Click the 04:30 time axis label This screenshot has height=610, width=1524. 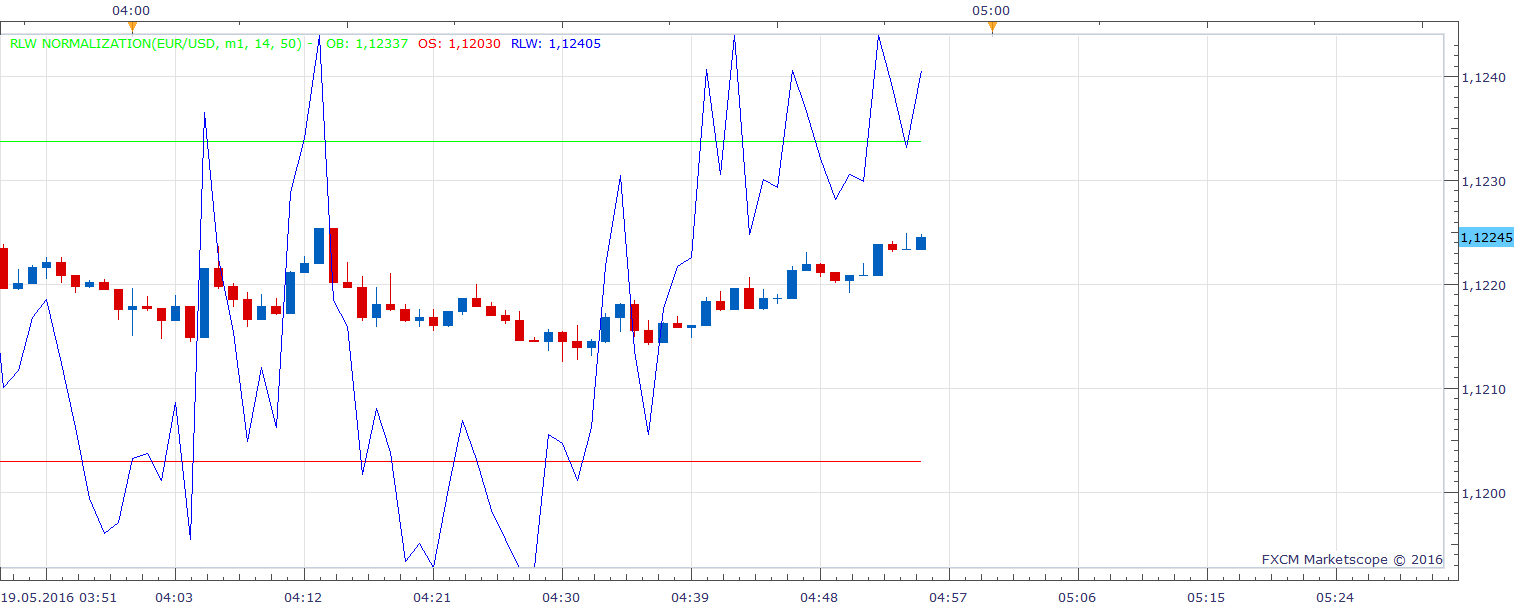[562, 597]
